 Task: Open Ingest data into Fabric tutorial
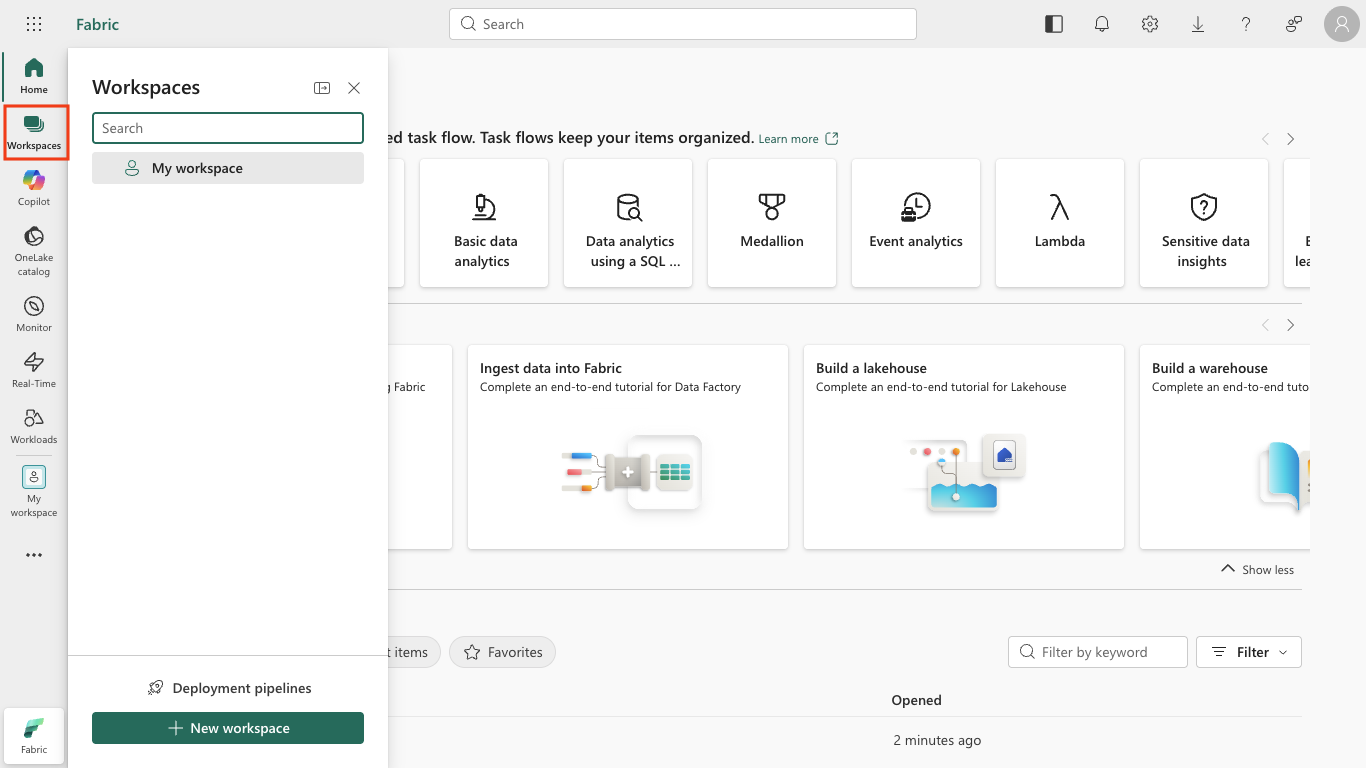(x=628, y=447)
